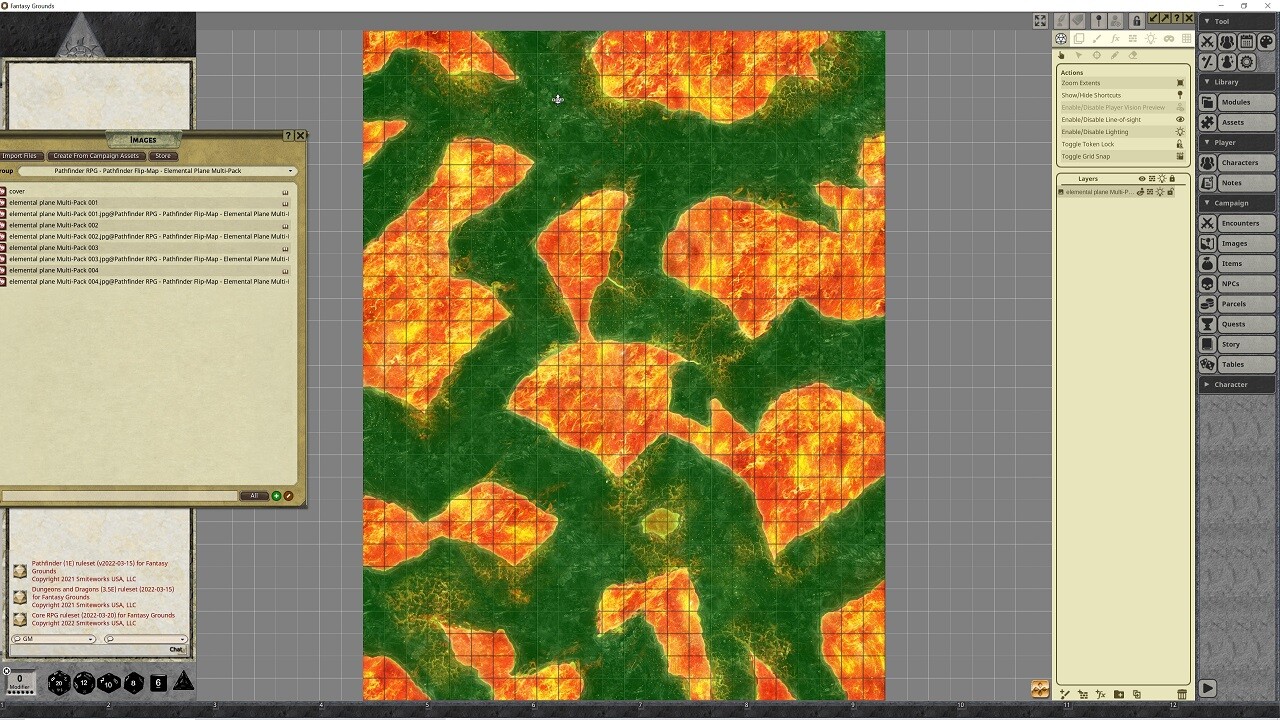Click the new folder icon in the bottom toolbar
The image size is (1280, 720).
point(1119,693)
